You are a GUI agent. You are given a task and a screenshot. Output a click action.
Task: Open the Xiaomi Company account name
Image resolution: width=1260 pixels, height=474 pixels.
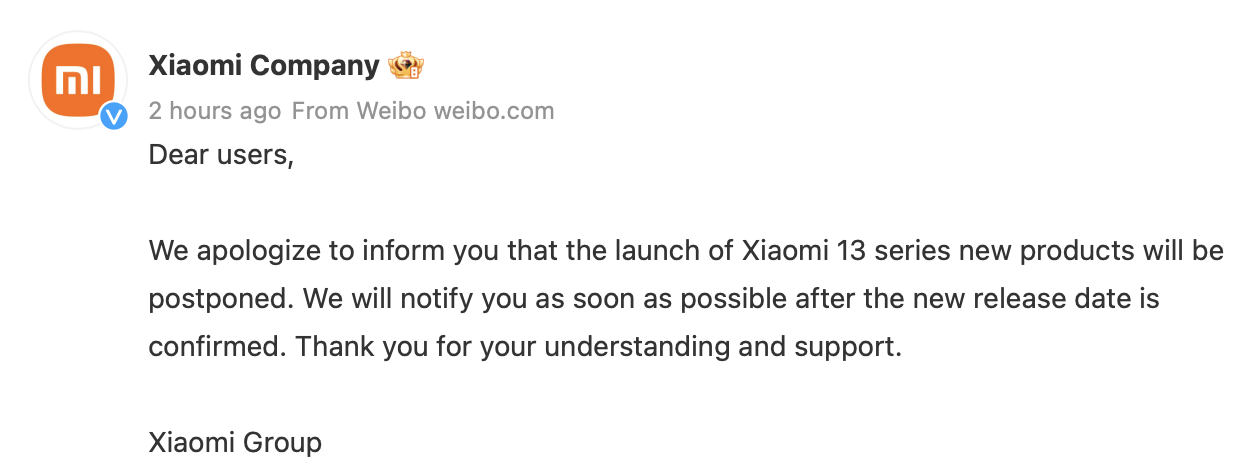[x=264, y=67]
